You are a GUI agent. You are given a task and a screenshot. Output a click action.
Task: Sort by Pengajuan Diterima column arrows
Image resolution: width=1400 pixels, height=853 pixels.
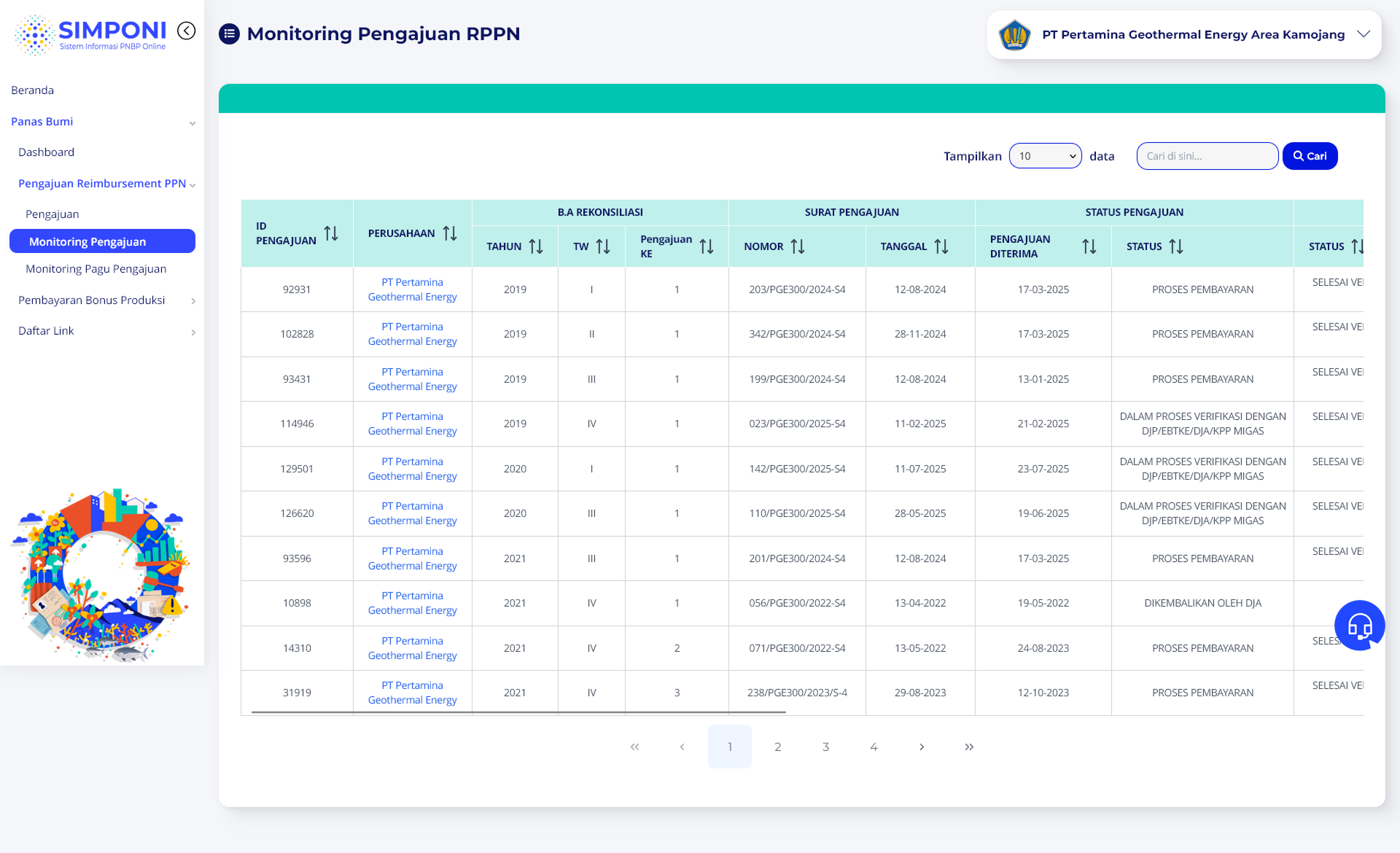point(1089,246)
